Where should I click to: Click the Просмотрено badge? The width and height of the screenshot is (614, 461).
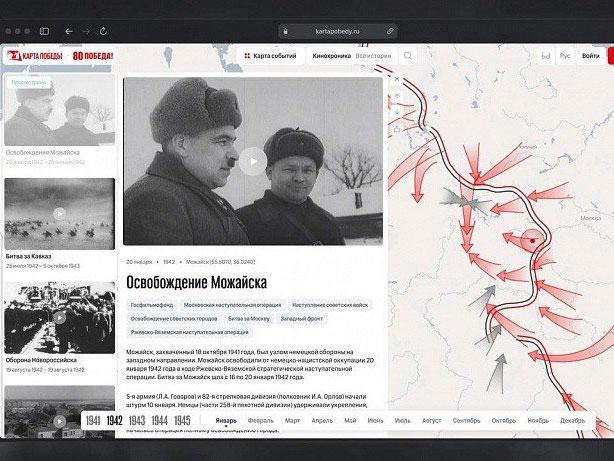point(29,82)
